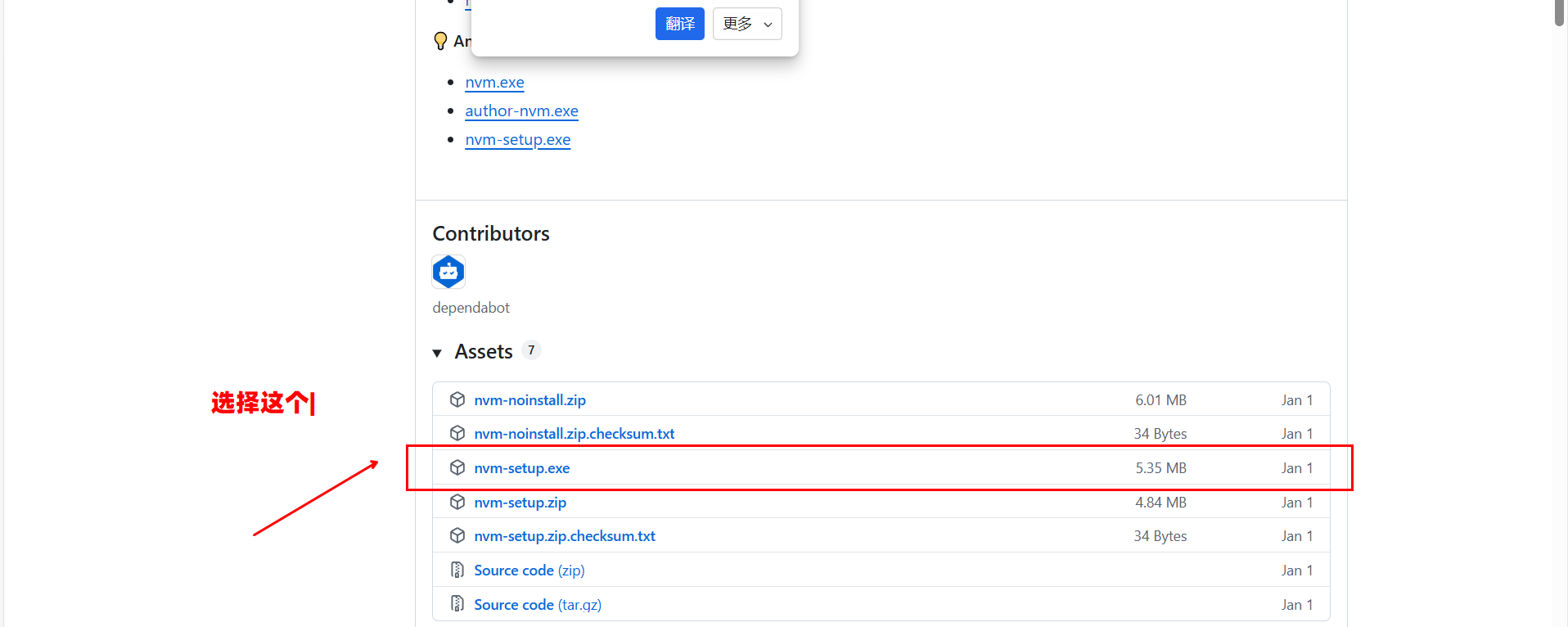Open the 更多 dropdown in translate popup
The image size is (1568, 627).
tap(747, 24)
